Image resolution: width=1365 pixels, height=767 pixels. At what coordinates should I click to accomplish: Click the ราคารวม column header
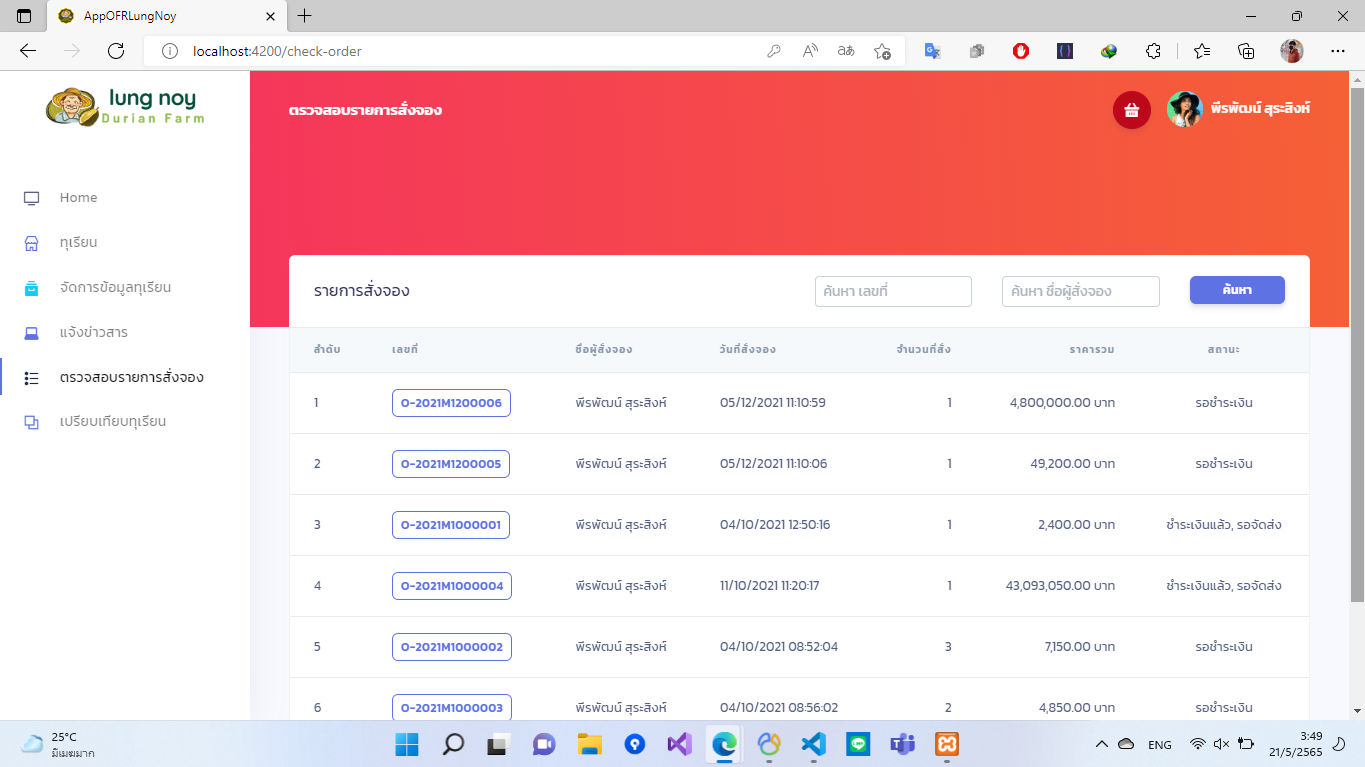(1092, 350)
